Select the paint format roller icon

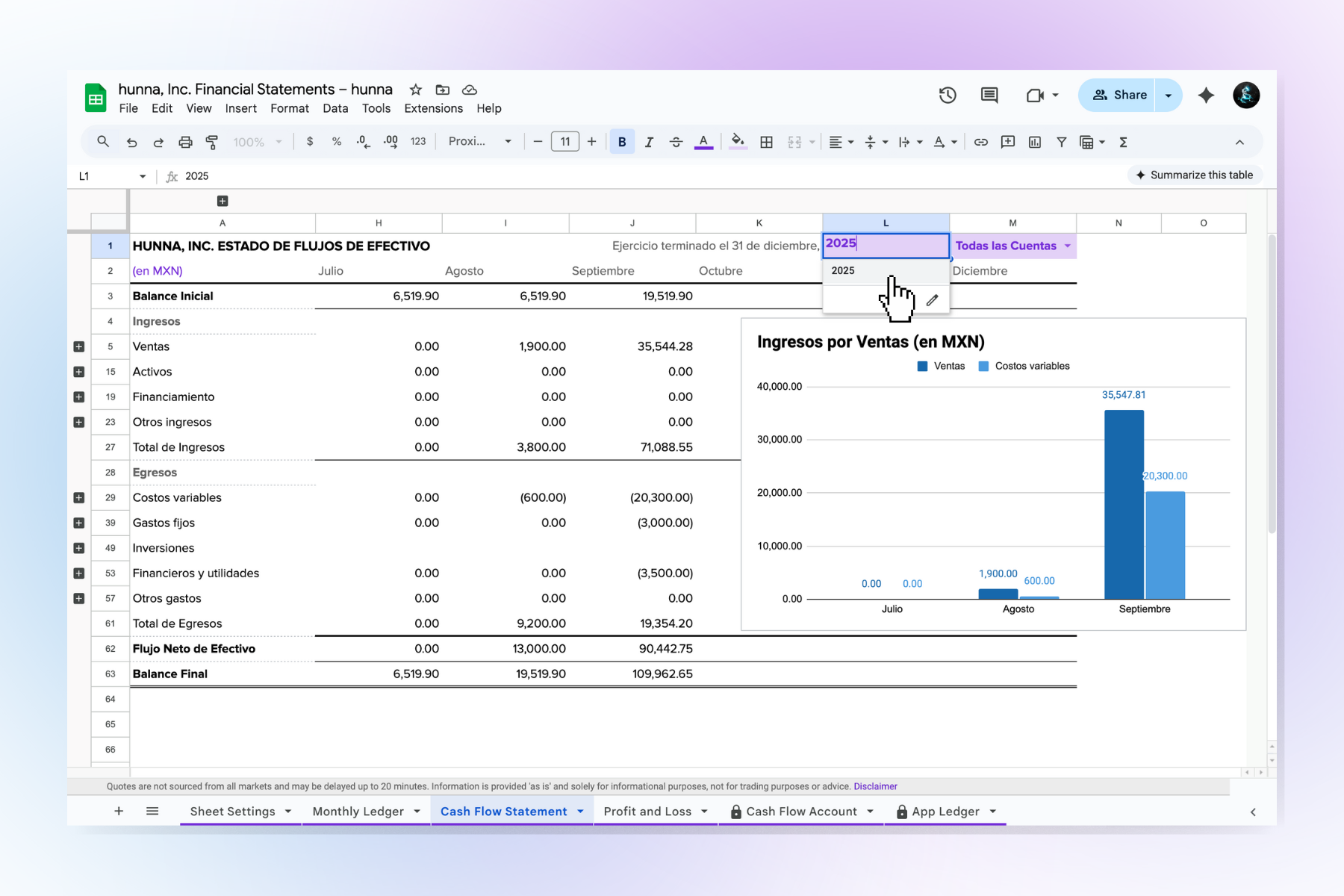click(x=212, y=142)
